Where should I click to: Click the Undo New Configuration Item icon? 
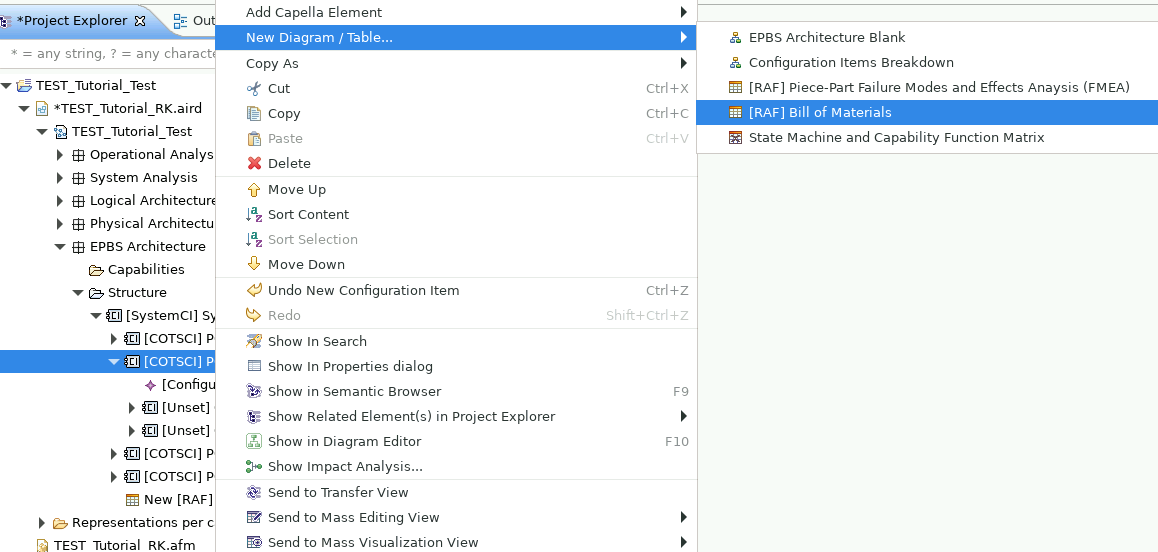(254, 290)
